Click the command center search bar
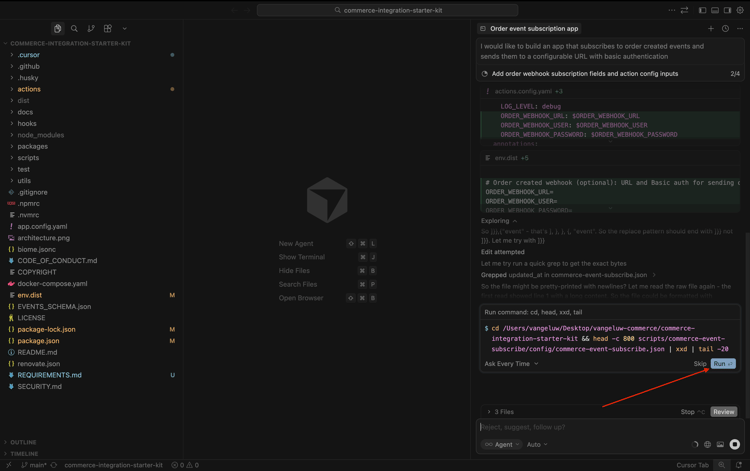This screenshot has height=471, width=750. [x=387, y=10]
